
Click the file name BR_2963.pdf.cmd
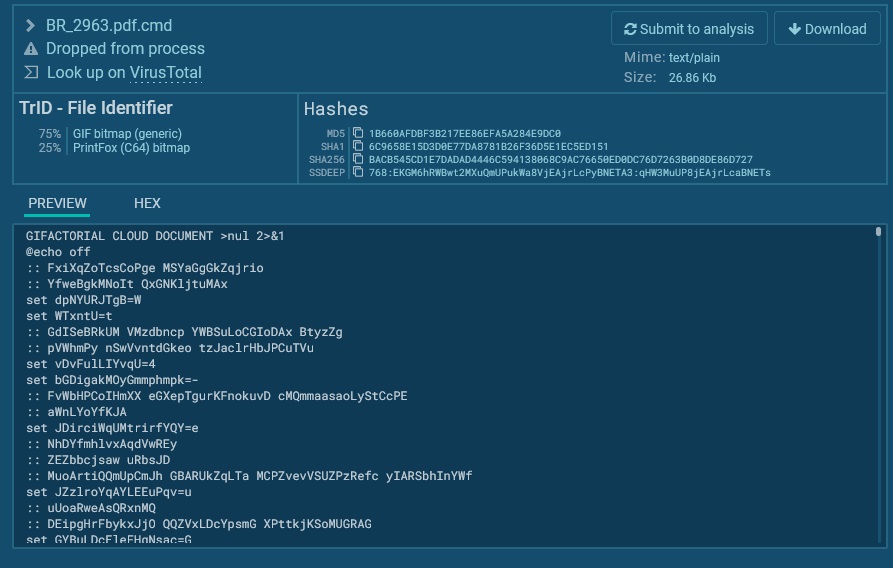[109, 26]
